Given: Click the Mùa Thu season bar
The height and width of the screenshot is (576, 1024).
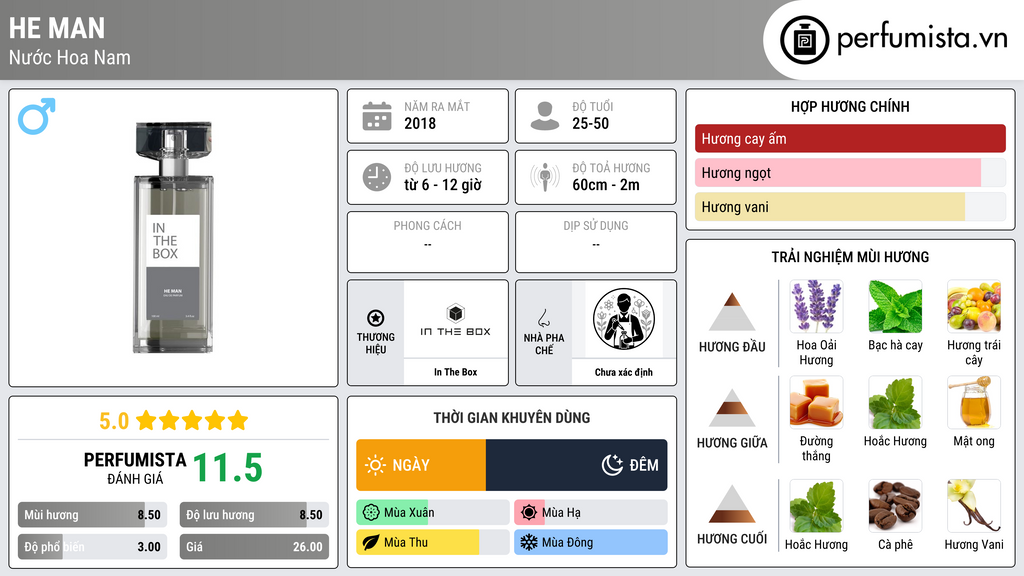Looking at the screenshot, I should (433, 543).
